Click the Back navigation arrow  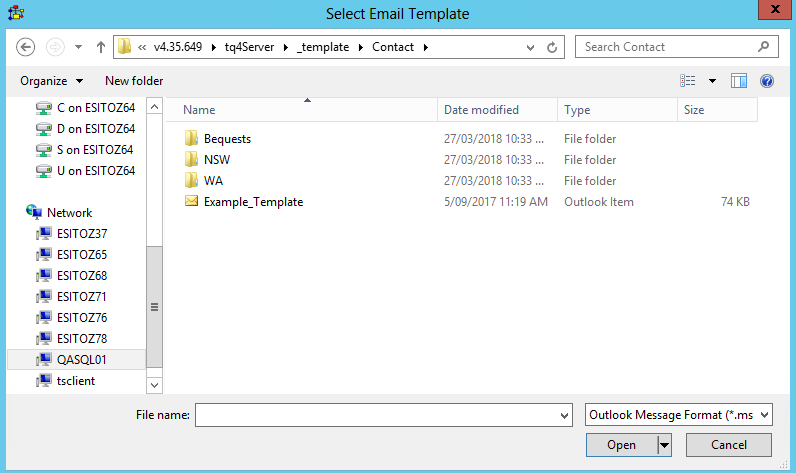[x=27, y=47]
